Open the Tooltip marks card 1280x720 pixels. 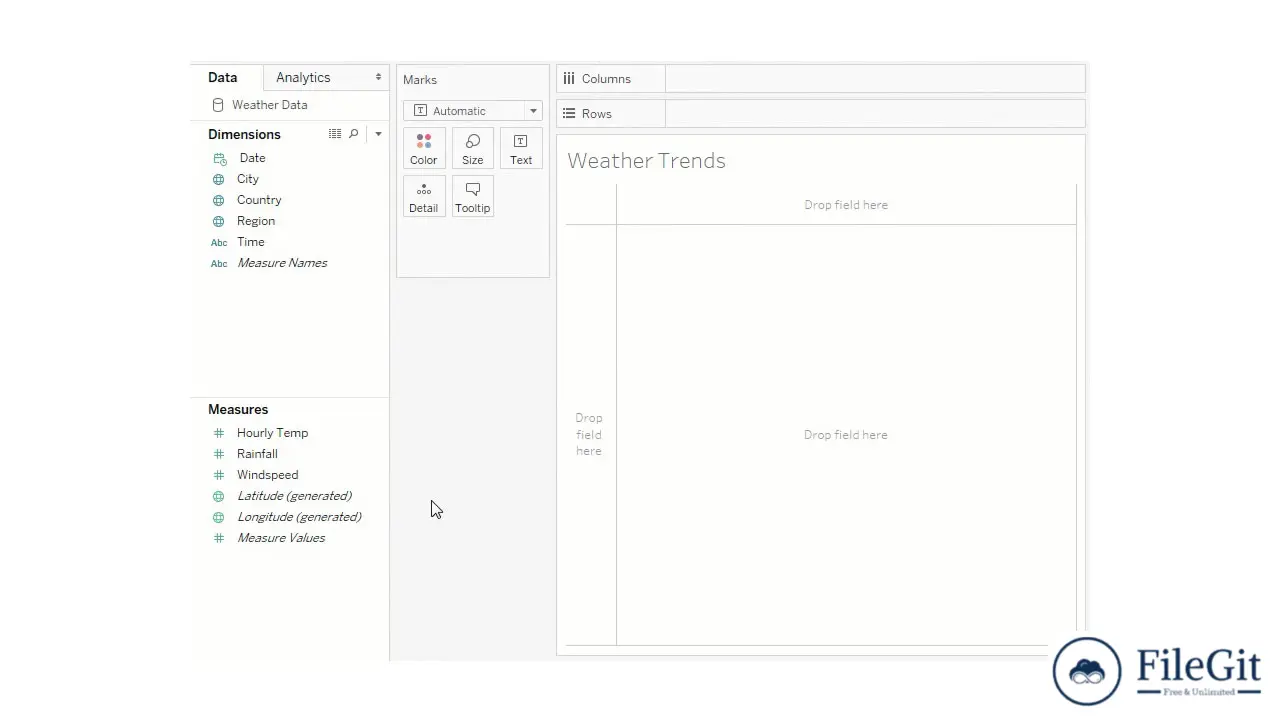click(x=472, y=197)
